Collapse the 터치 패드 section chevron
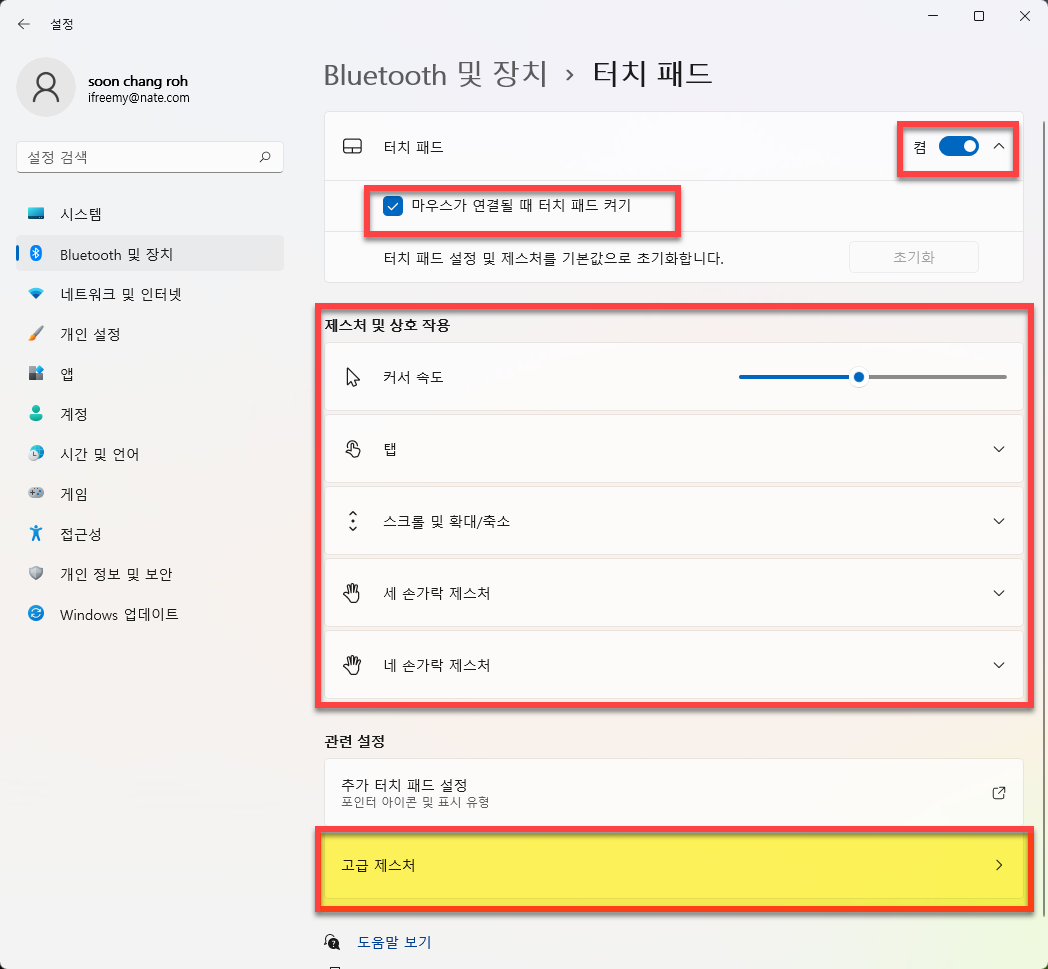Viewport: 1048px width, 969px height. click(x=998, y=145)
